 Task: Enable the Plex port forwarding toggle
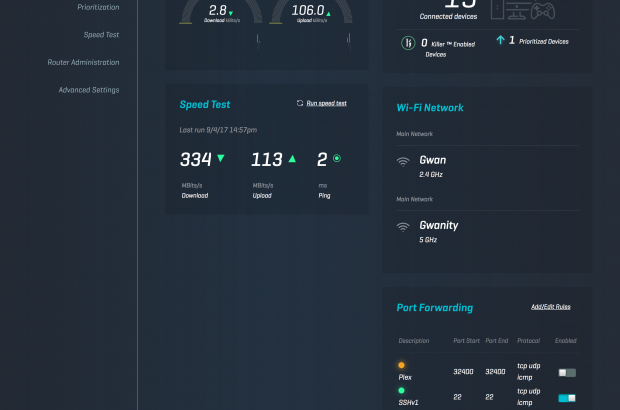click(567, 372)
